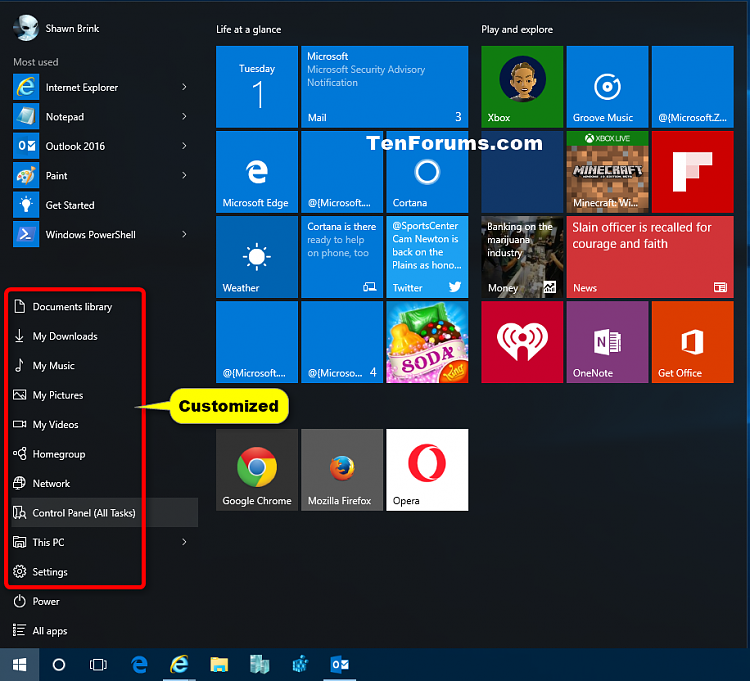Open the Cortana tile

(x=427, y=172)
